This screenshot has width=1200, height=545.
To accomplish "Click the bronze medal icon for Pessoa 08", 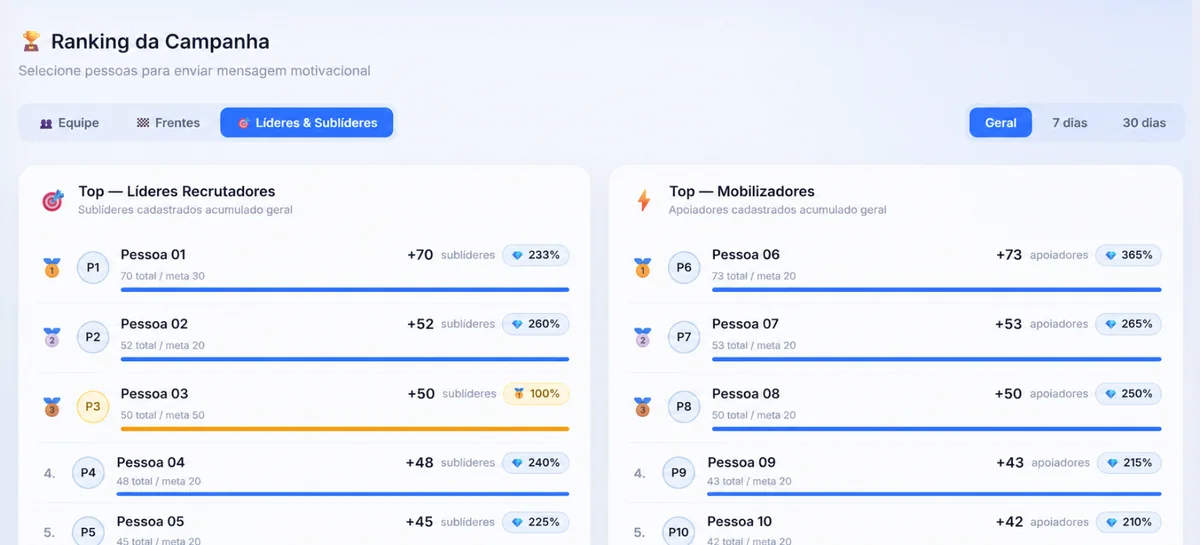I will coord(642,407).
